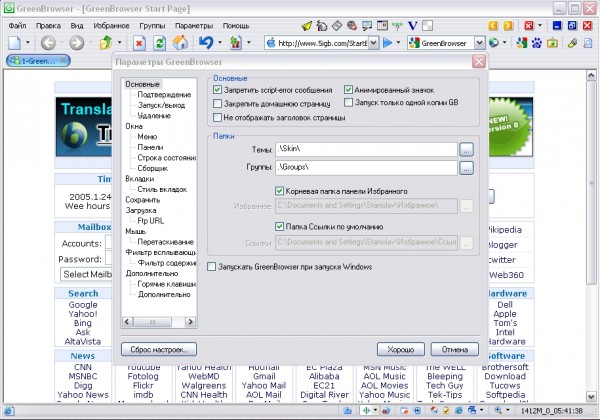The height and width of the screenshot is (420, 600).
Task: Open the Файл menu
Action: point(18,26)
